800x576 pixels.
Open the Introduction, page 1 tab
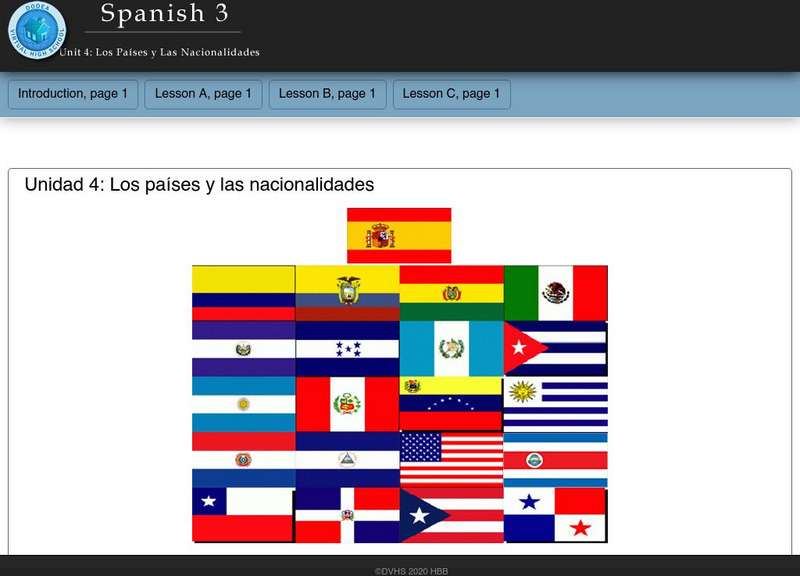pos(72,94)
